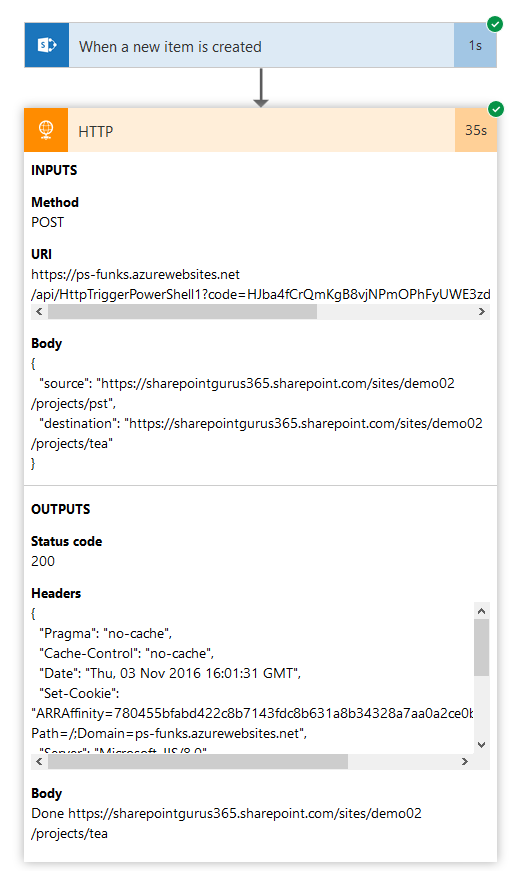Screen dimensions: 509x871
Task: Collapse the HTTP action header
Action: pyautogui.click(x=261, y=130)
